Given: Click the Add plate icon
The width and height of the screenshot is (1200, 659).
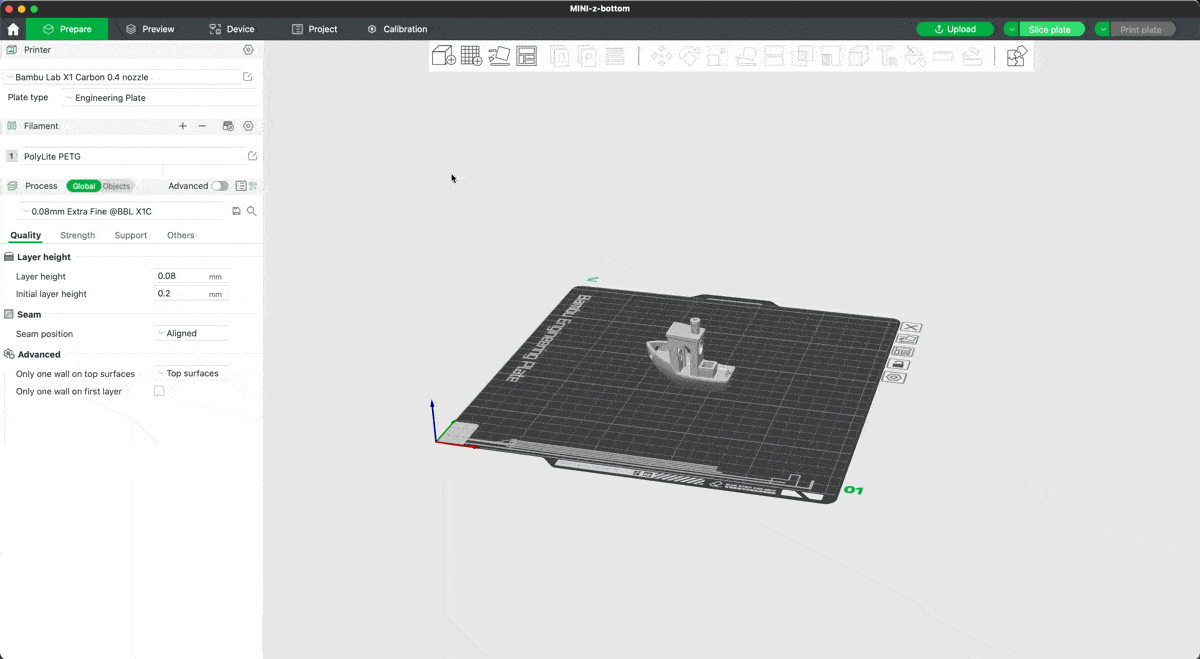Looking at the screenshot, I should [x=471, y=56].
